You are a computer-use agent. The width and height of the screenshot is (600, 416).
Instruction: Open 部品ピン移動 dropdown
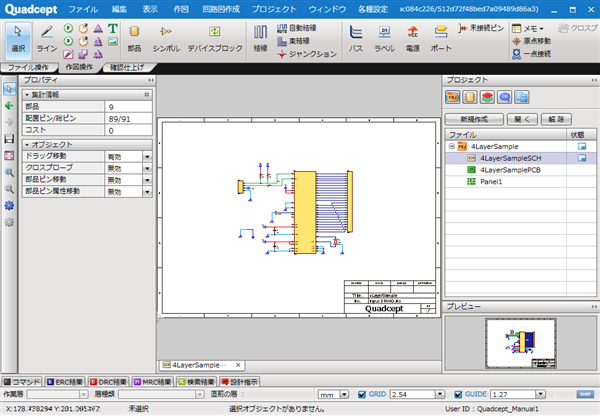(x=147, y=180)
